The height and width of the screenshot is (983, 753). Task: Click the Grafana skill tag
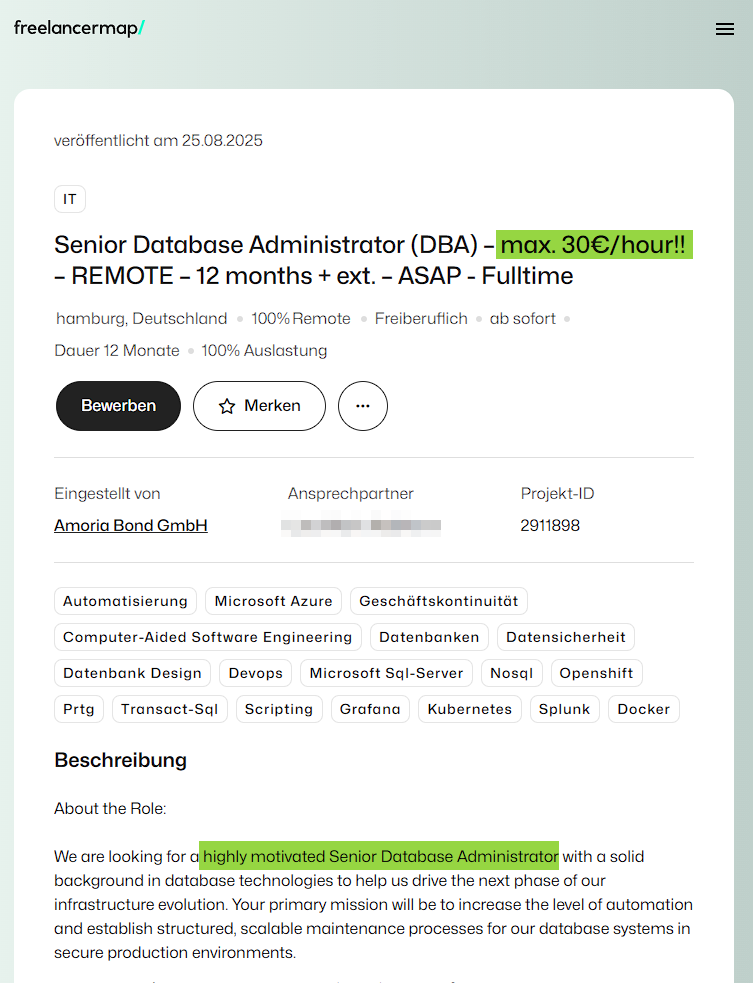click(370, 709)
